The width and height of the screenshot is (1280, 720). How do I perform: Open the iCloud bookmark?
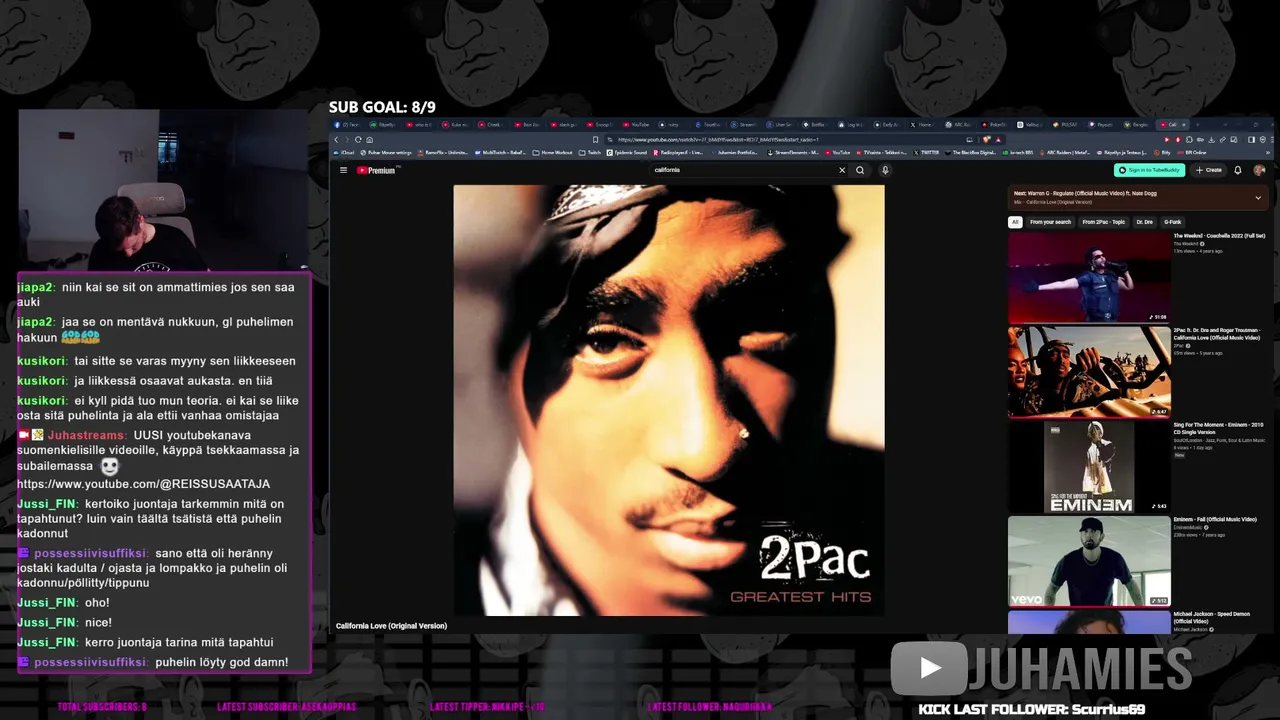(344, 153)
